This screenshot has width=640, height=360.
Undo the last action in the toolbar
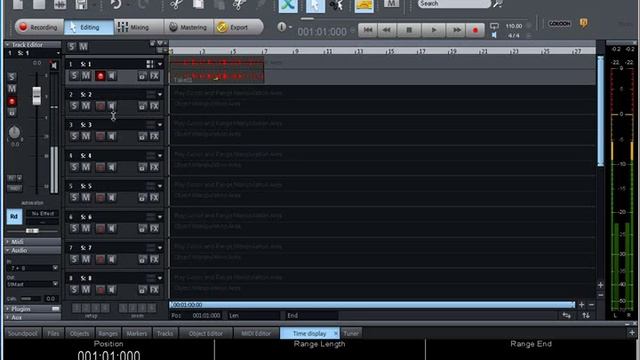tap(116, 4)
